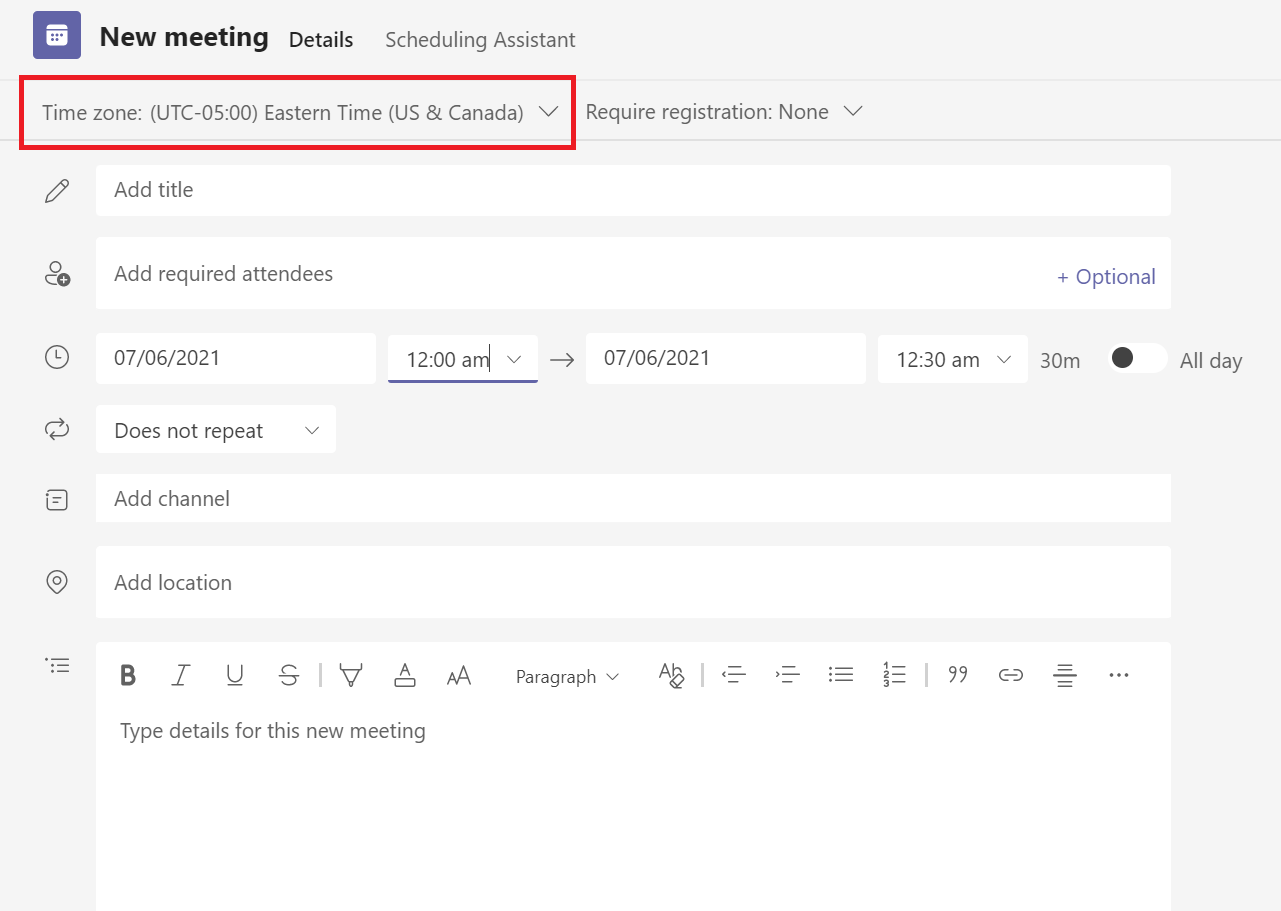Insert a numbered list
The image size is (1281, 911).
[894, 675]
